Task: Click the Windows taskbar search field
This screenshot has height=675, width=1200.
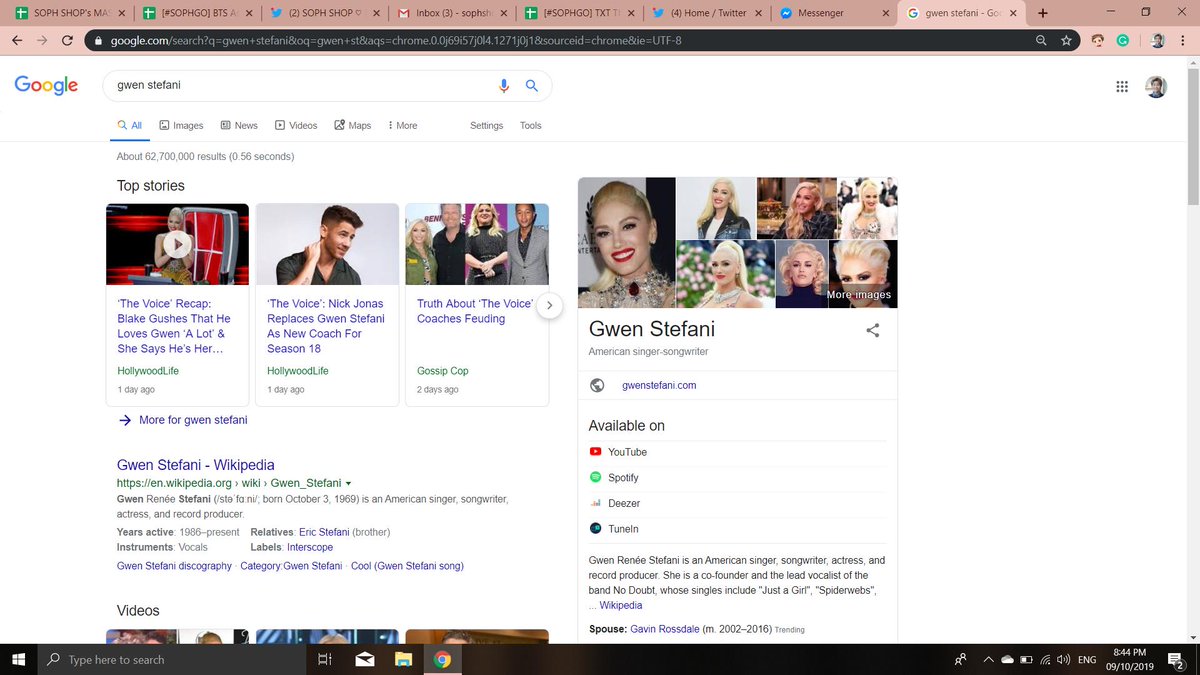Action: (x=171, y=660)
